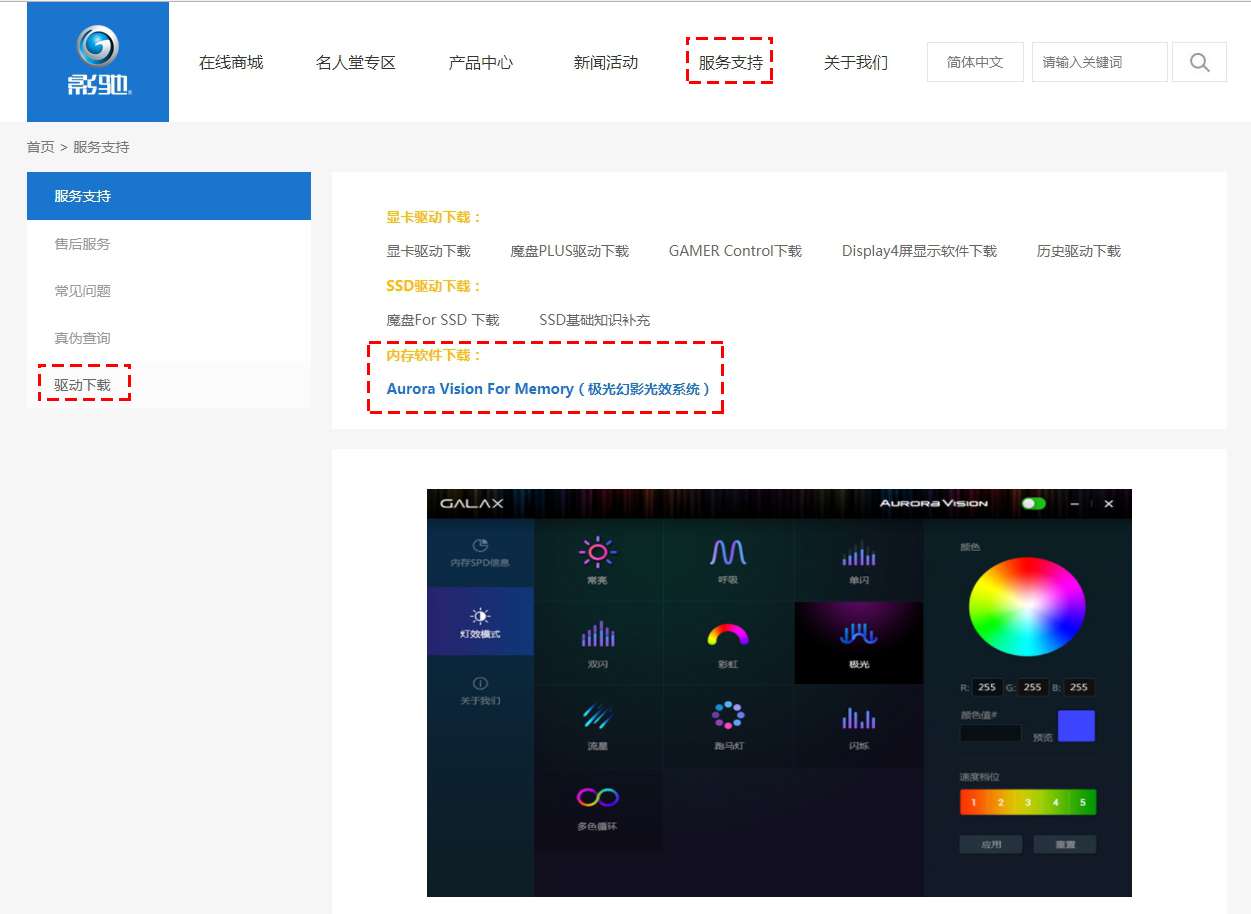1251x914 pixels.
Task: Open 服务支持 in top navigation
Action: click(x=731, y=62)
